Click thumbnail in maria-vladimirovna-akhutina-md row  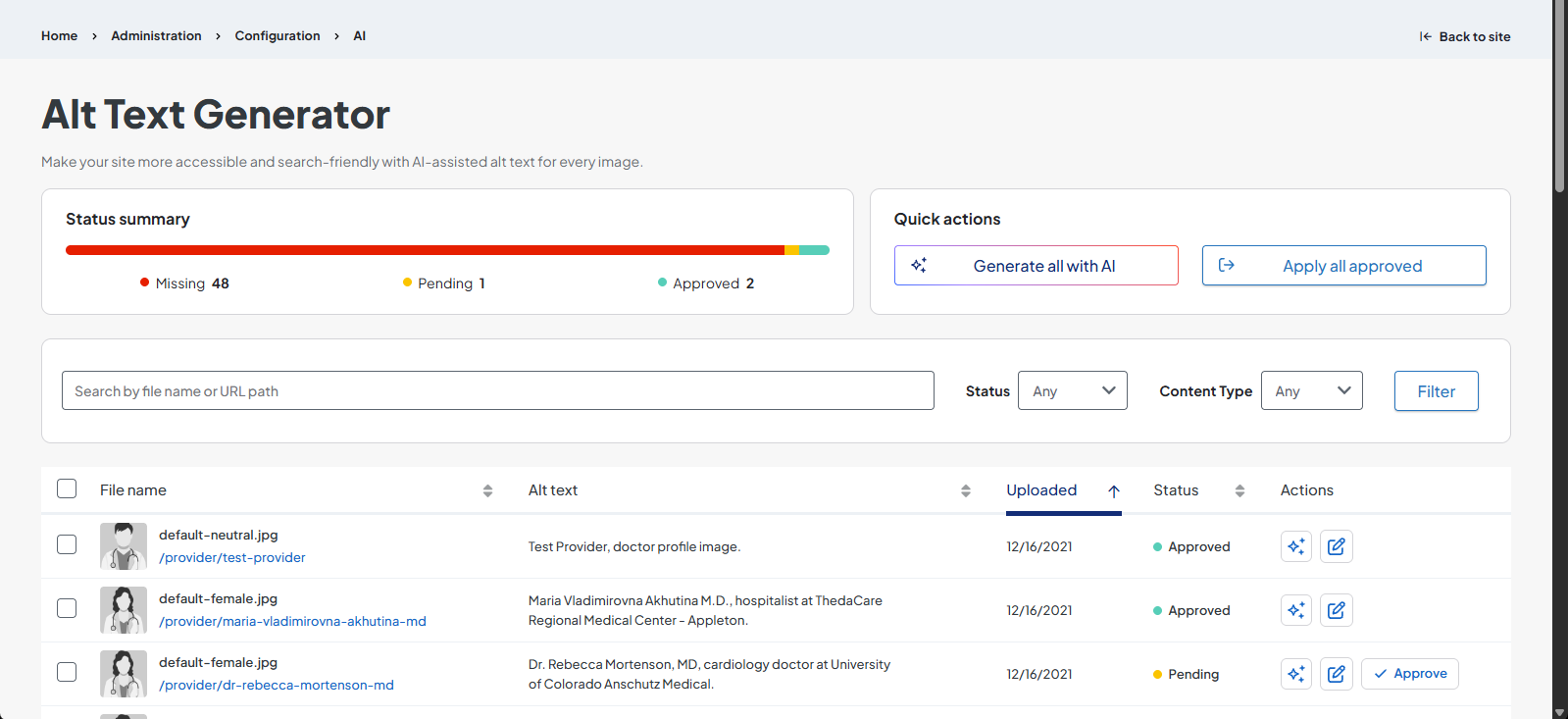124,609
